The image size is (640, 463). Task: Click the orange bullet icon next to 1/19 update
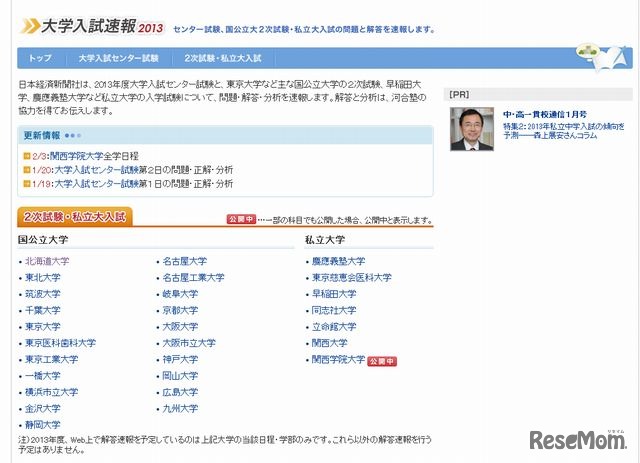pyautogui.click(x=27, y=184)
